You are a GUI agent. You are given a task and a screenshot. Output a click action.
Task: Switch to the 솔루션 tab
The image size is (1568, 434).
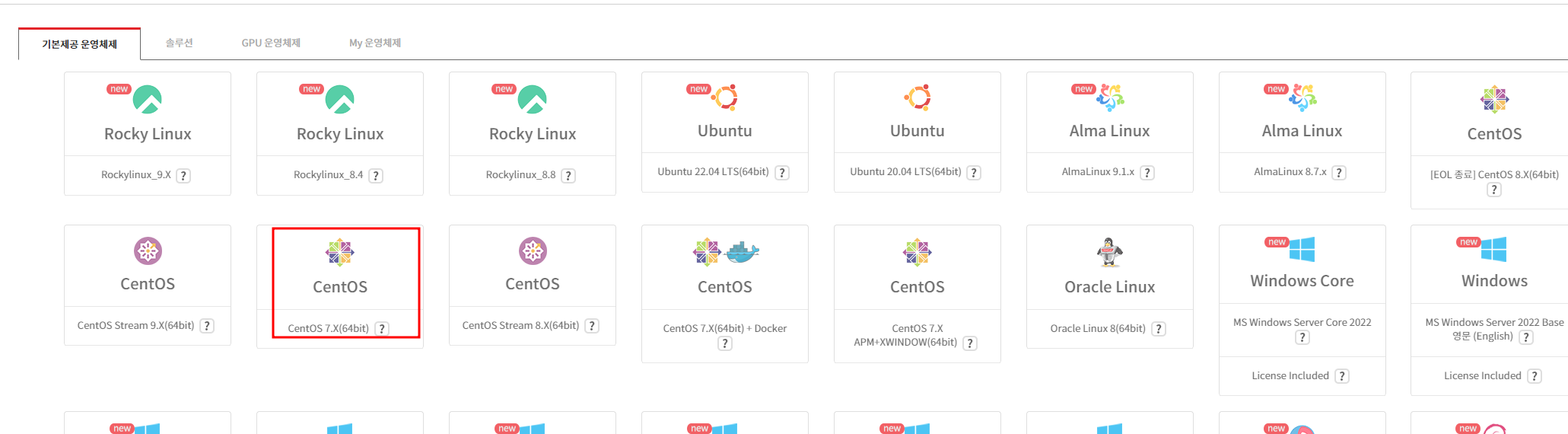point(179,43)
